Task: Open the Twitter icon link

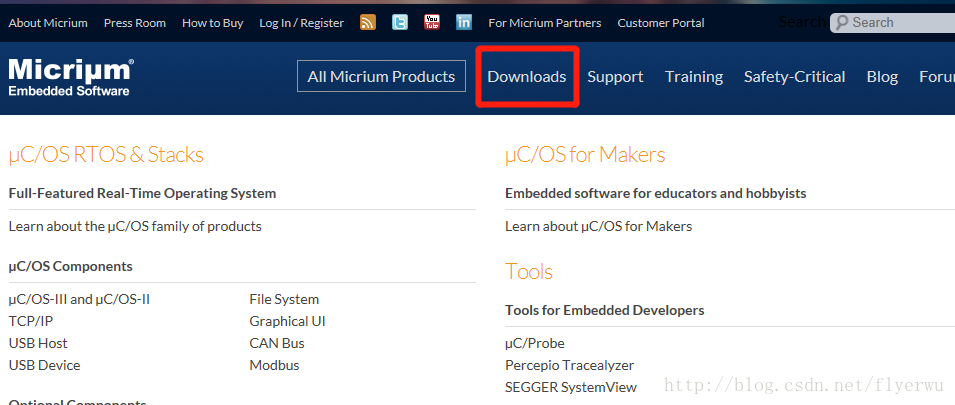Action: pos(400,23)
